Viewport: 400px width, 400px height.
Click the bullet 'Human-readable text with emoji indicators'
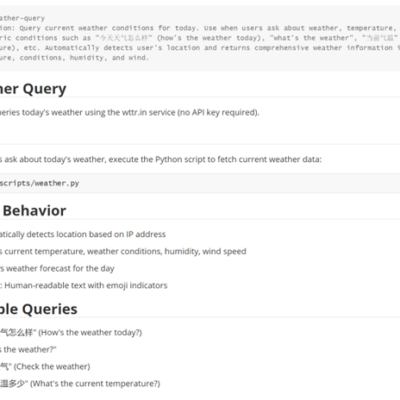[x=84, y=285]
